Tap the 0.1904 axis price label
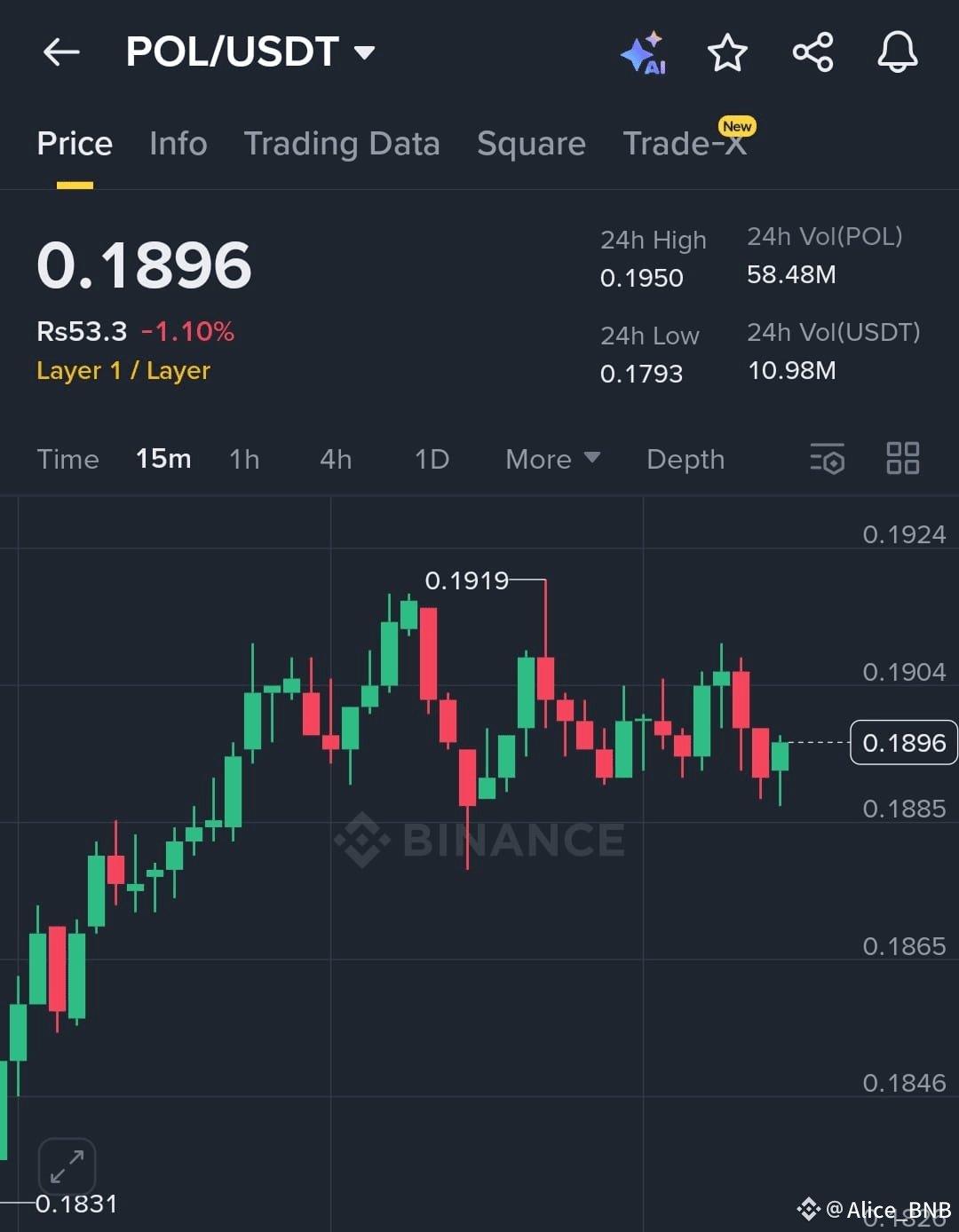959x1232 pixels. pyautogui.click(x=904, y=672)
